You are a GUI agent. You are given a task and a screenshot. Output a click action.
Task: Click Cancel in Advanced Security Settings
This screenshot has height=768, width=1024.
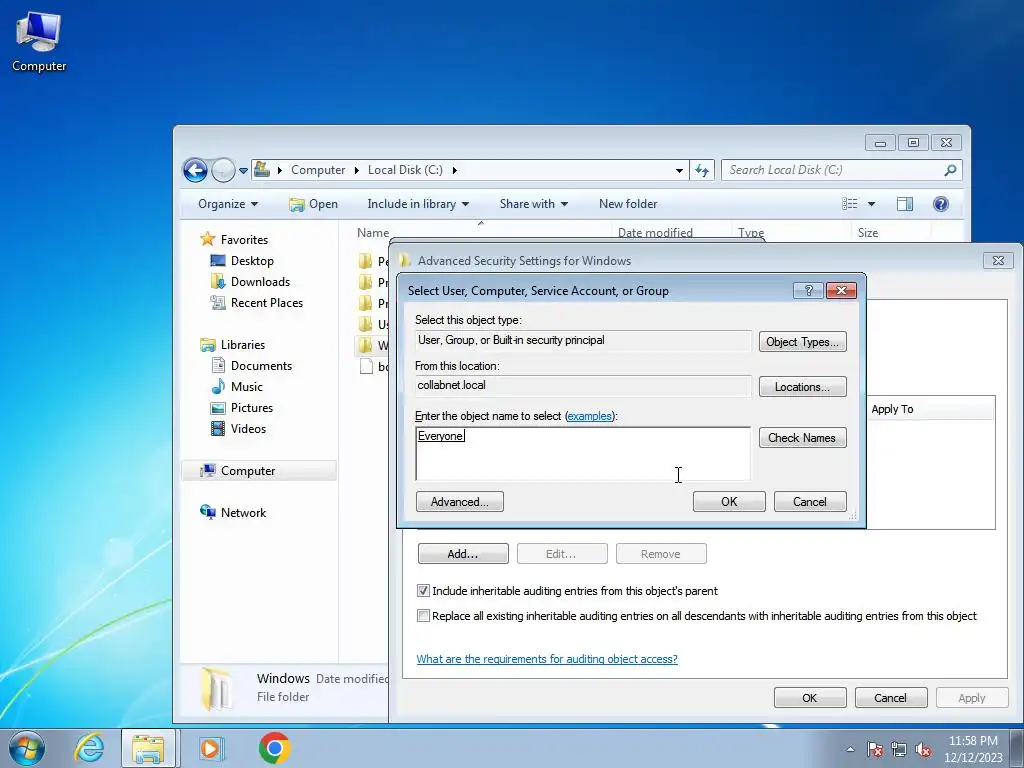[x=890, y=697]
